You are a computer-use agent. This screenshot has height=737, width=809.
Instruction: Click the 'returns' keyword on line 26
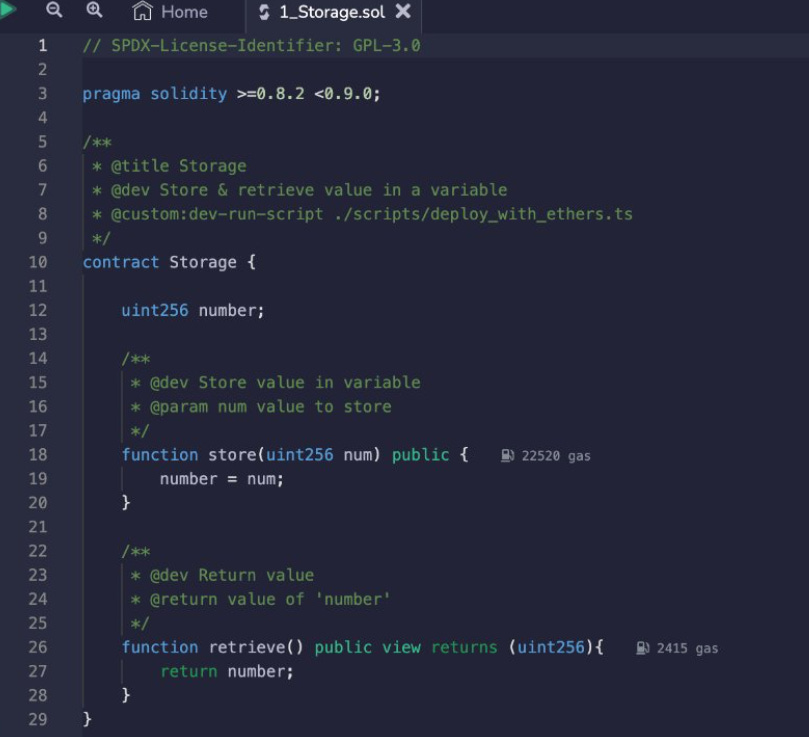click(464, 648)
